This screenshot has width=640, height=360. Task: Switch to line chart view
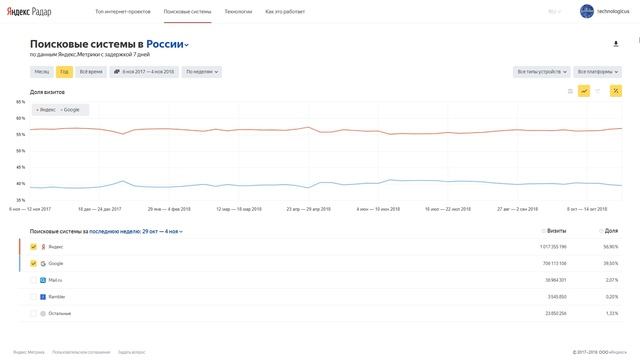coord(584,91)
